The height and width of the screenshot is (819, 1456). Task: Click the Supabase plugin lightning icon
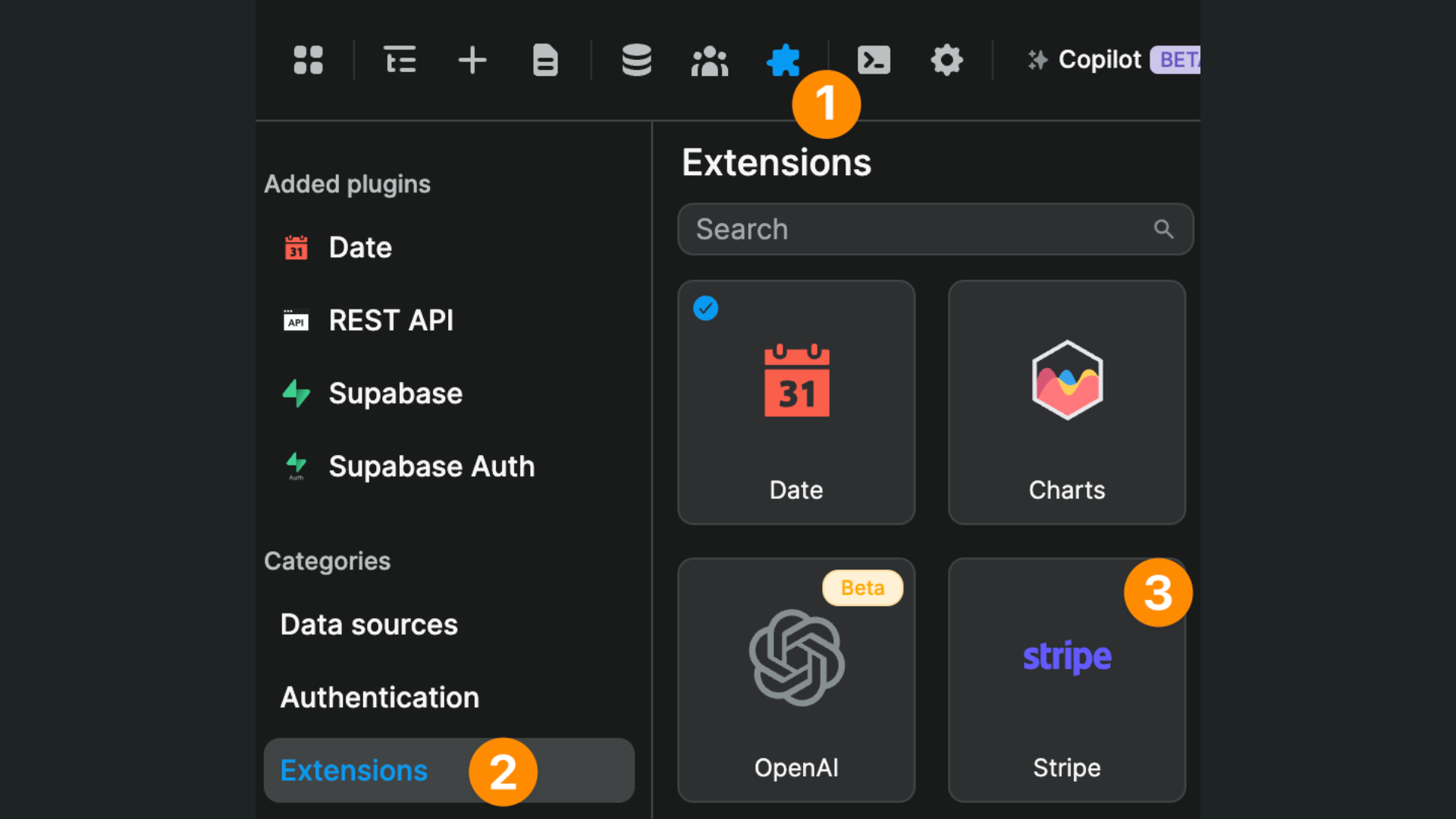pyautogui.click(x=296, y=393)
